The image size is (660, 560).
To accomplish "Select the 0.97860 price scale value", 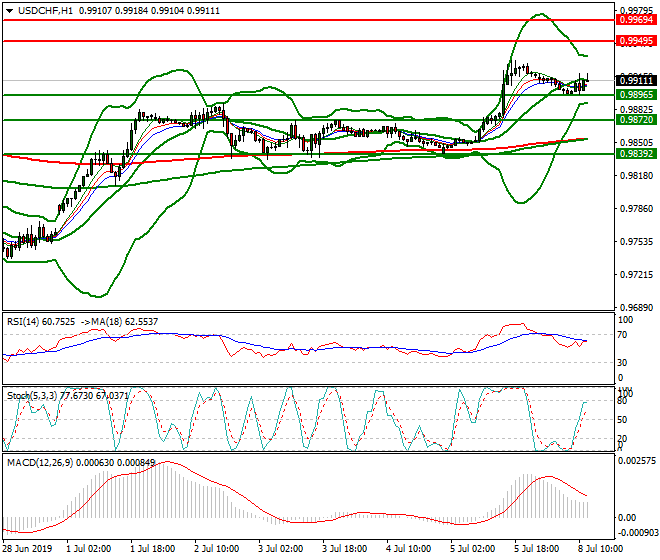I will [637, 208].
